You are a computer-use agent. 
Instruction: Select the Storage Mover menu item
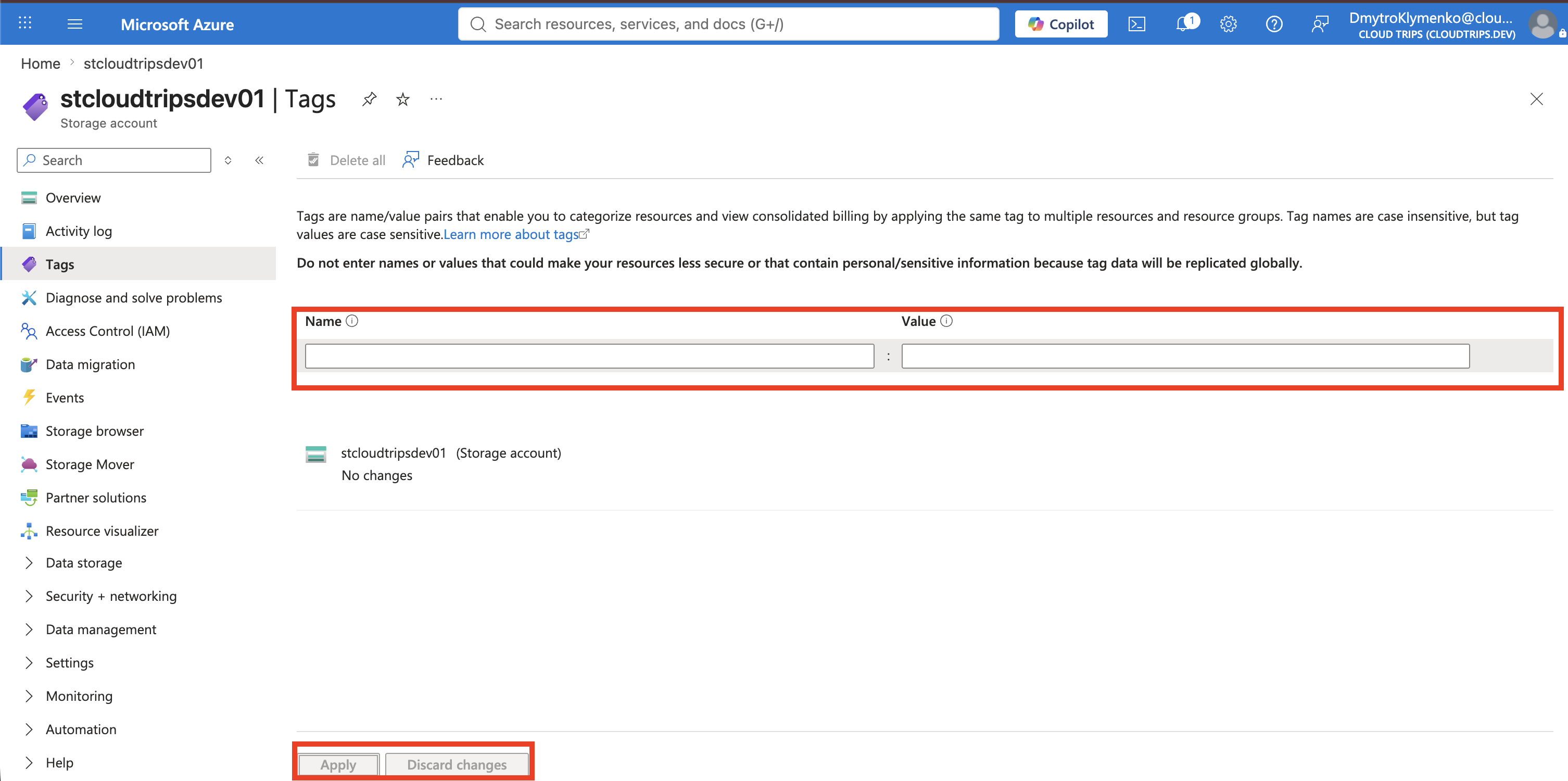coord(90,464)
